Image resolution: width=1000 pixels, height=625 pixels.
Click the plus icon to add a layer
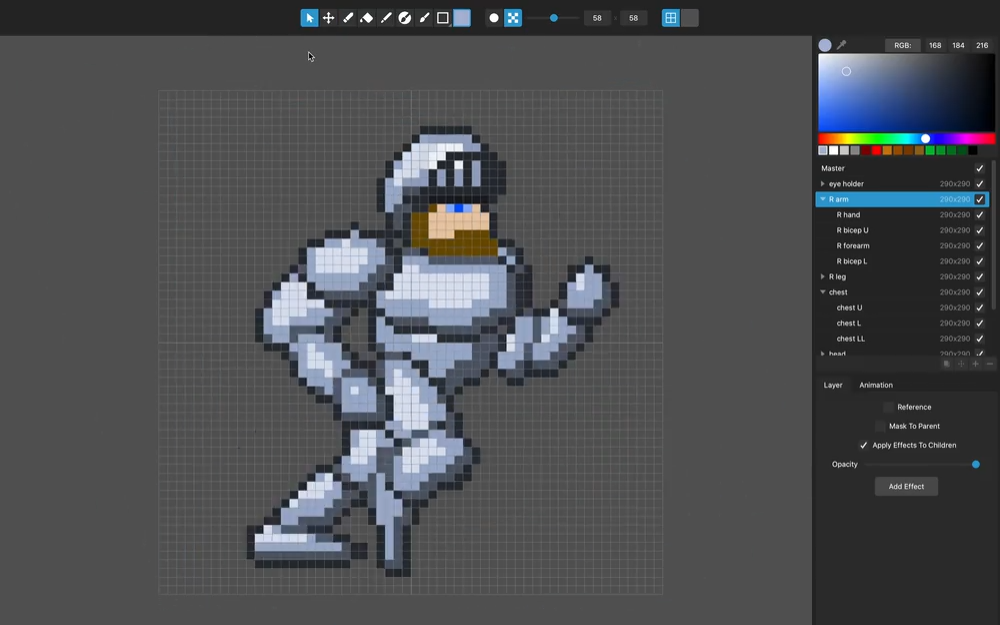[976, 364]
